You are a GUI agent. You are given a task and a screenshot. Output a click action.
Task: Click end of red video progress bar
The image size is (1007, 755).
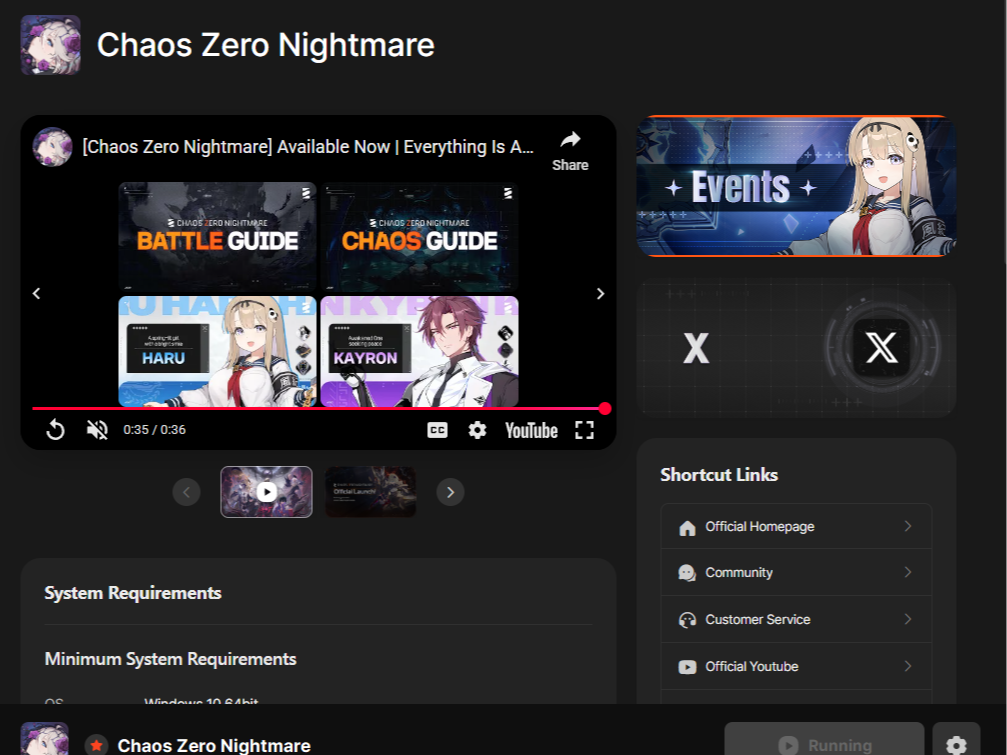(x=604, y=408)
